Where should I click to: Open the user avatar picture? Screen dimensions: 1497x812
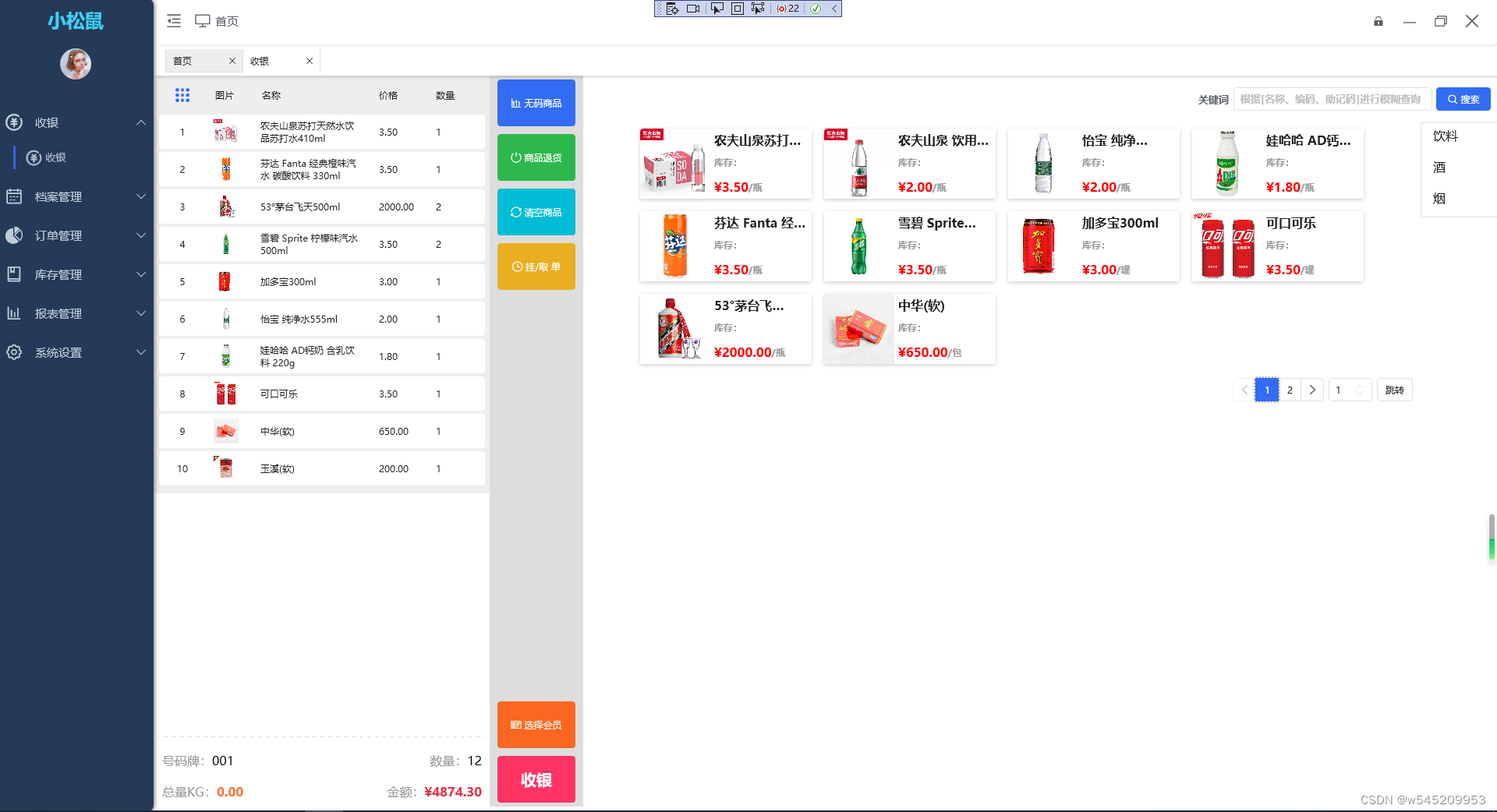[x=76, y=64]
